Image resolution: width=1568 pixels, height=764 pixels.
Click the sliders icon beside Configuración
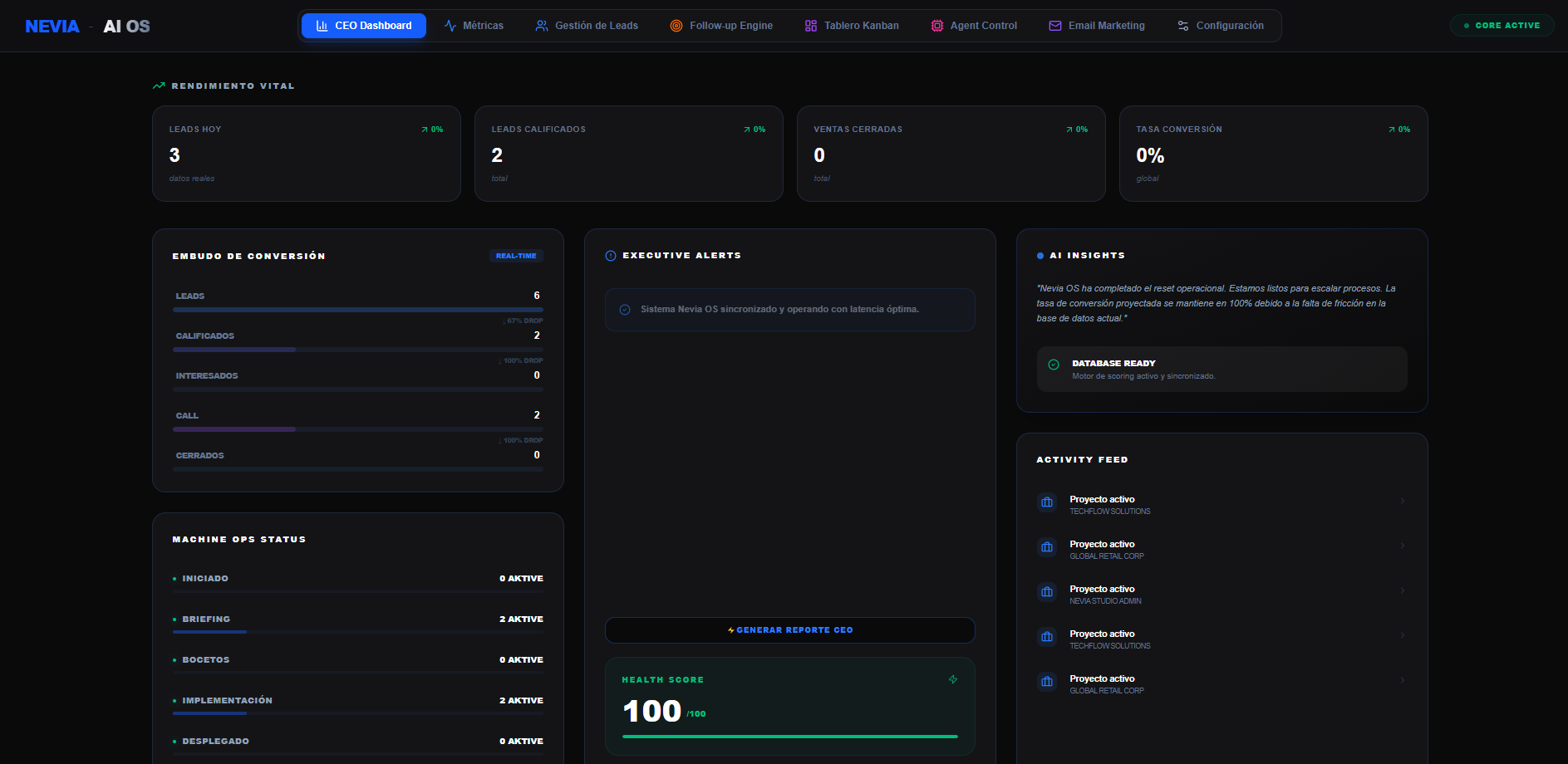1183,26
